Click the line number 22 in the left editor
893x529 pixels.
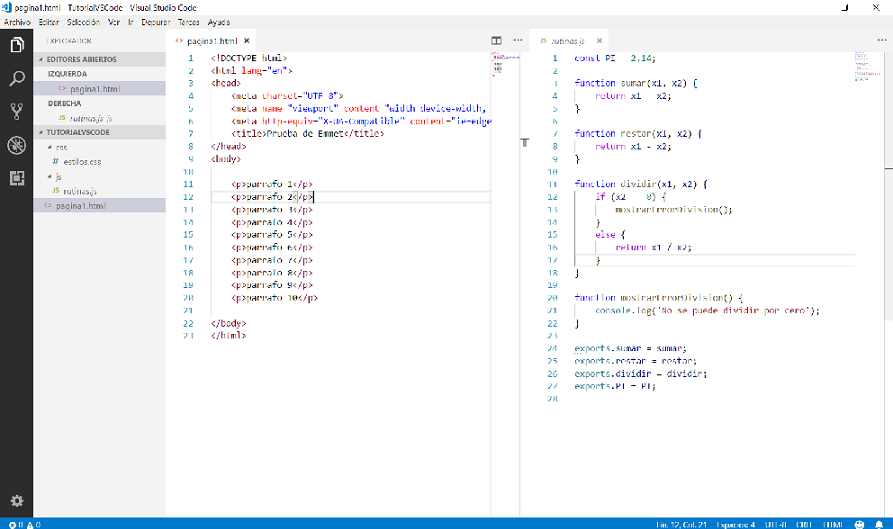pyautogui.click(x=188, y=323)
